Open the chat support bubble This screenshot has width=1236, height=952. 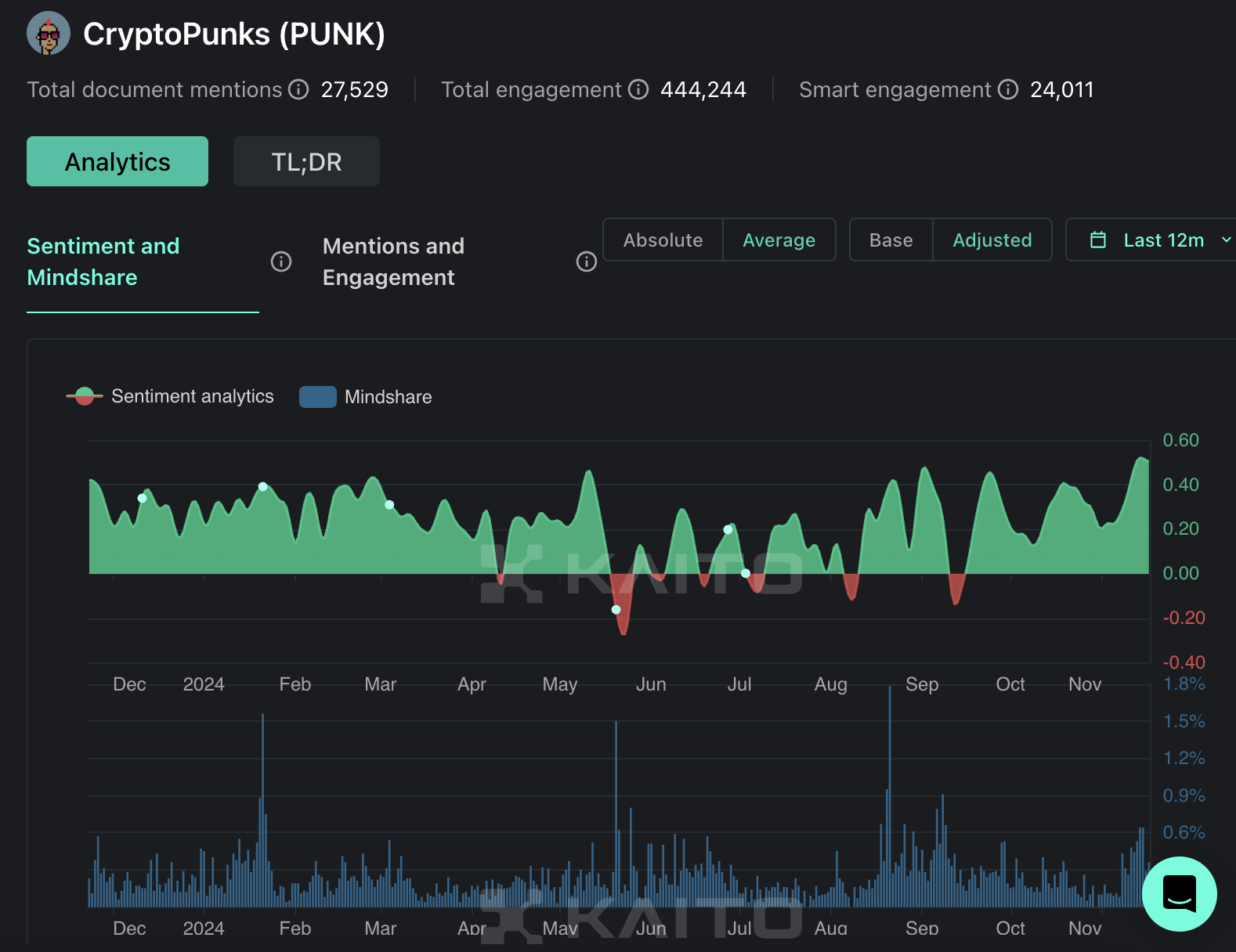[x=1180, y=894]
